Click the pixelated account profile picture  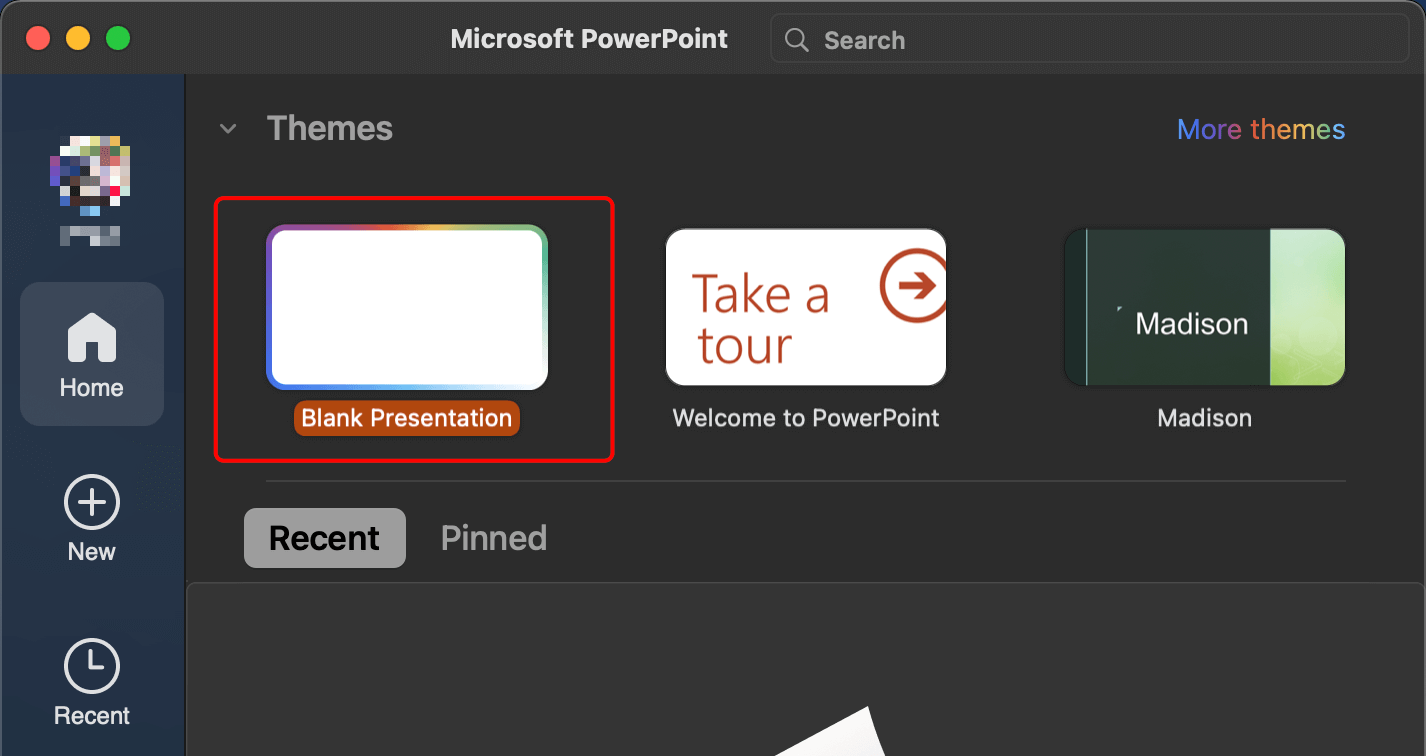click(91, 174)
